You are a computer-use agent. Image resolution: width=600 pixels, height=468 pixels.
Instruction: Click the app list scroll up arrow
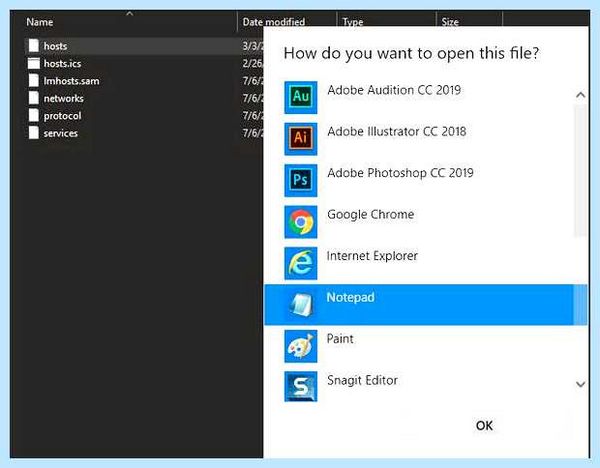coord(580,95)
